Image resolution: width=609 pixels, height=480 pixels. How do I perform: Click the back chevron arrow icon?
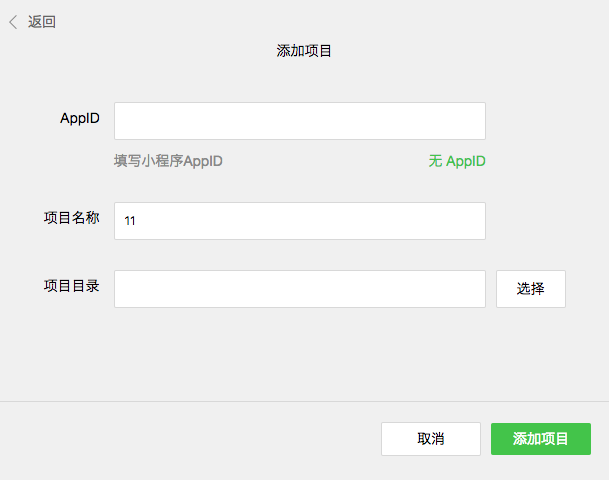[x=13, y=22]
